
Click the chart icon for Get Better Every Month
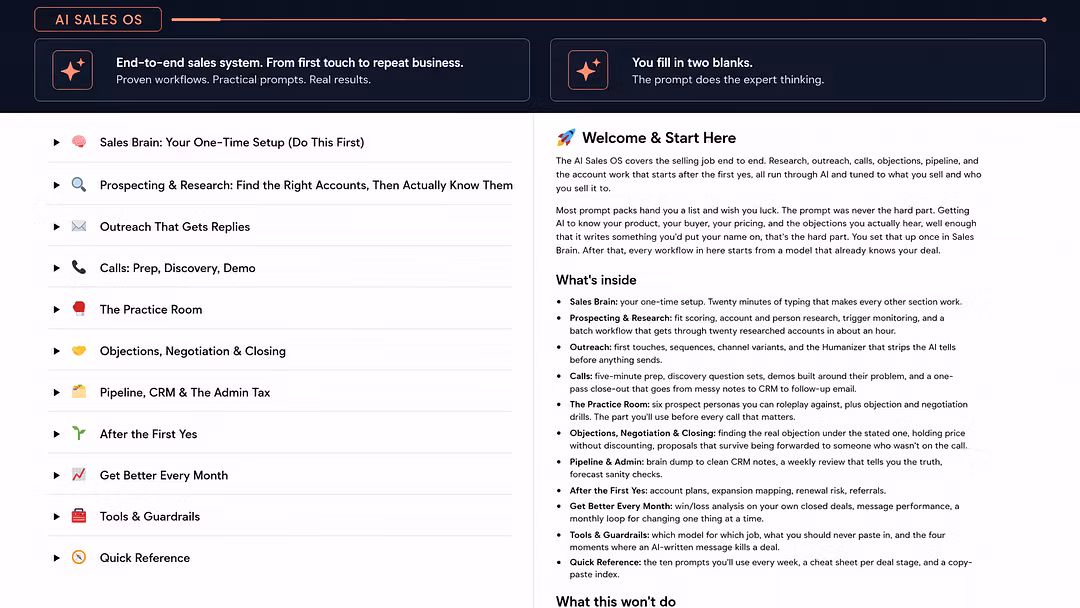(x=79, y=474)
